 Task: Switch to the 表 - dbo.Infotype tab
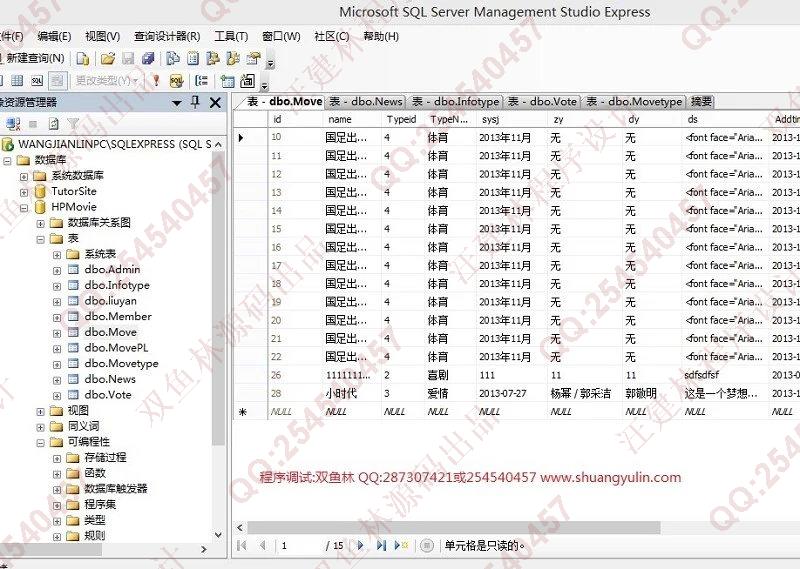click(455, 102)
